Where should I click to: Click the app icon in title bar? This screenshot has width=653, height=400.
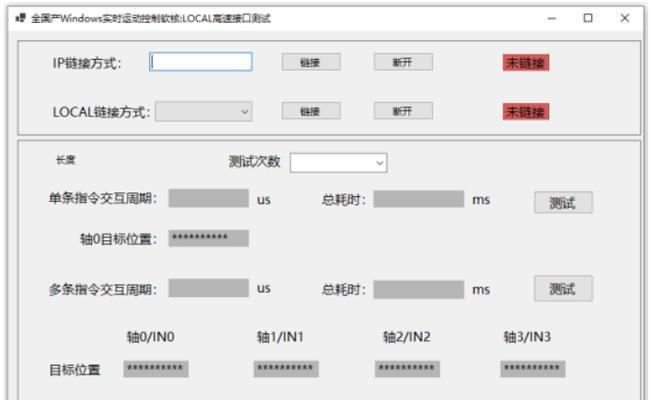[20, 18]
